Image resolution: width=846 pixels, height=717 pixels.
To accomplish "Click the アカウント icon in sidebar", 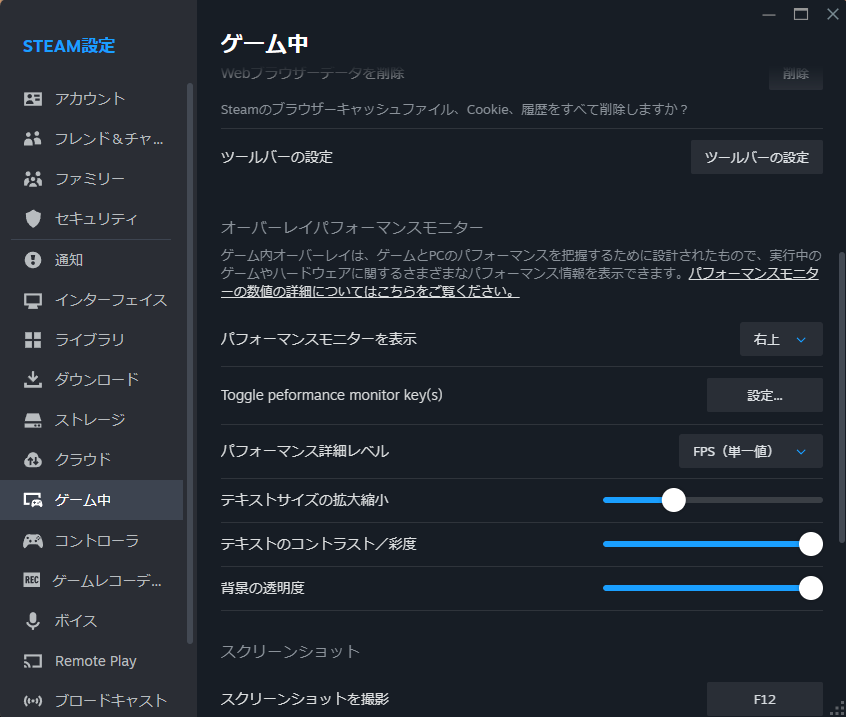I will (33, 99).
